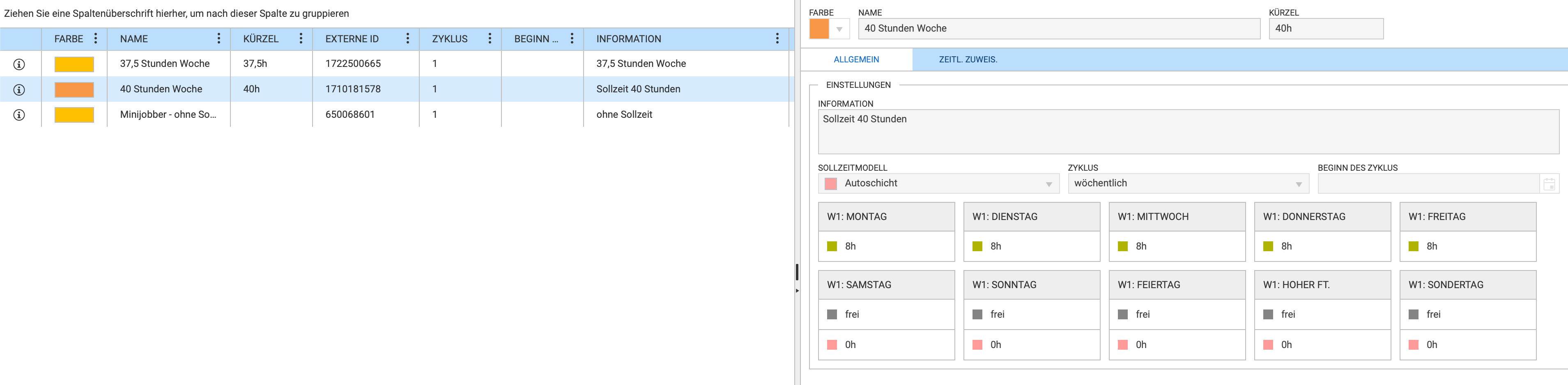Open column menu for EXTERNE ID header
Viewport: 1568px width, 385px height.
407,39
